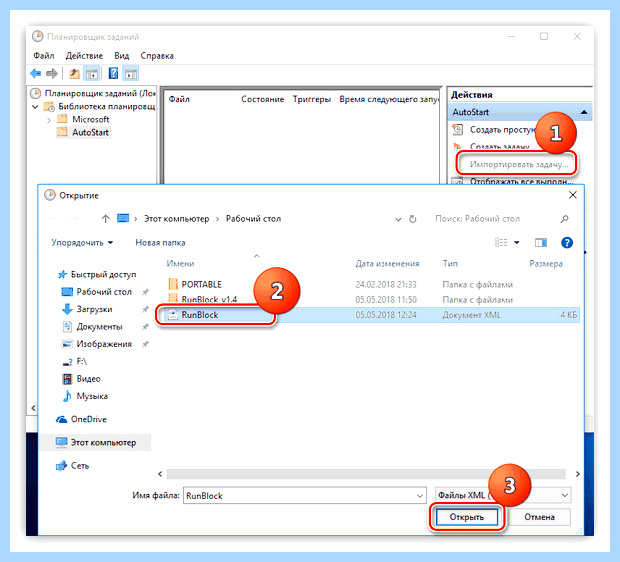Viewport: 620px width, 562px height.
Task: Open the address bar history dropdown
Action: click(398, 219)
